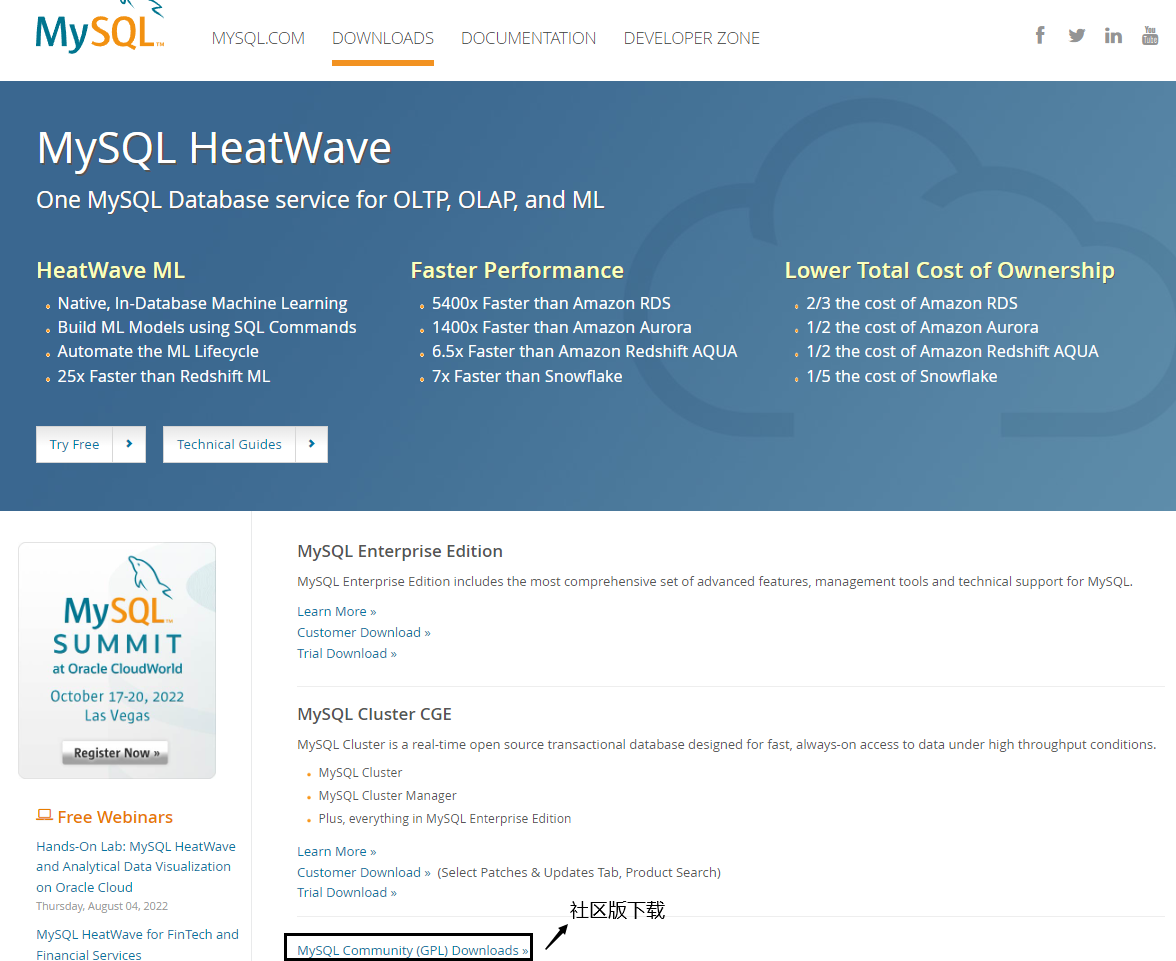Open Trial Download under Enterprise Edition
This screenshot has height=961, width=1176.
(x=346, y=653)
